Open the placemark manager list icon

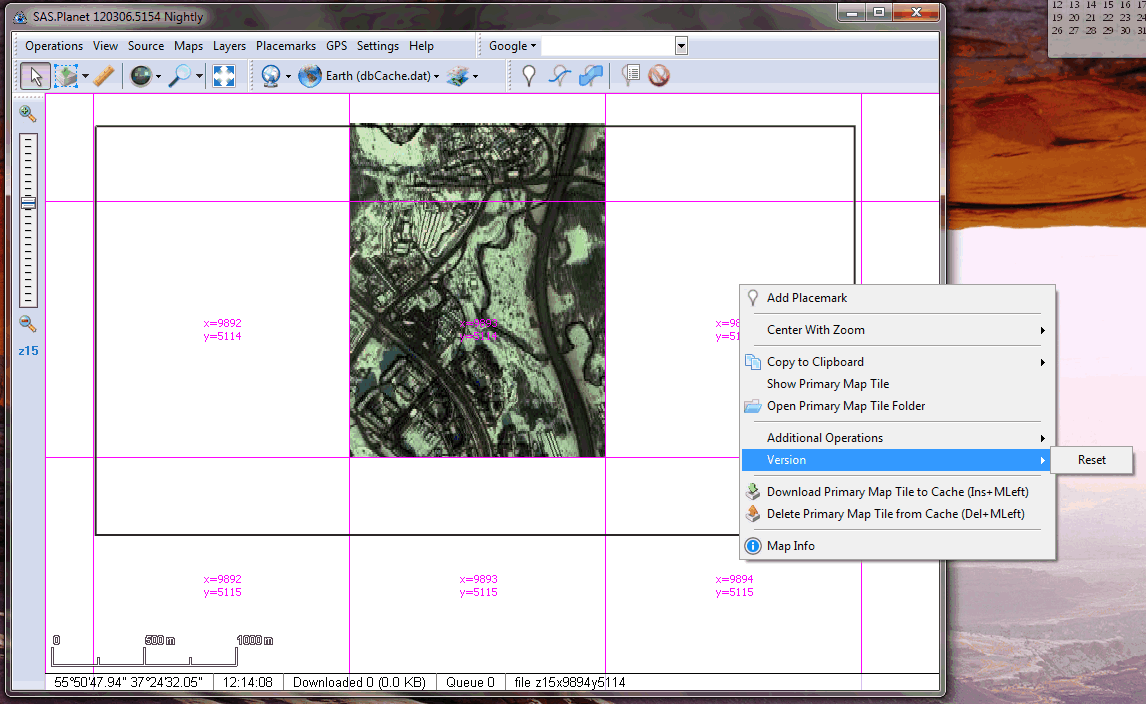(630, 76)
